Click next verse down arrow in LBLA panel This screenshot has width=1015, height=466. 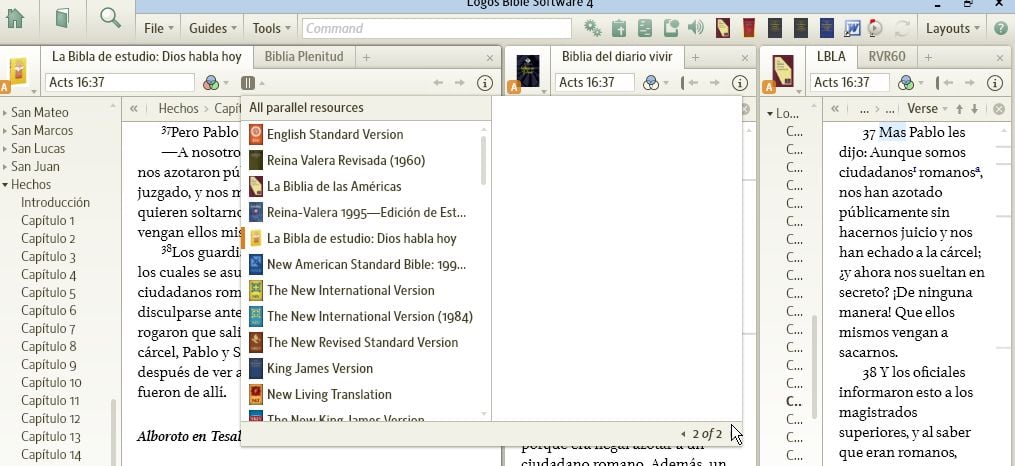[x=975, y=109]
